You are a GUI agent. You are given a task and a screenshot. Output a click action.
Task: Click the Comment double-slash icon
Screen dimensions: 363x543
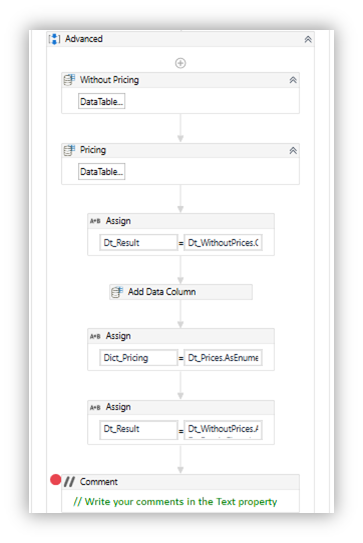coord(69,482)
